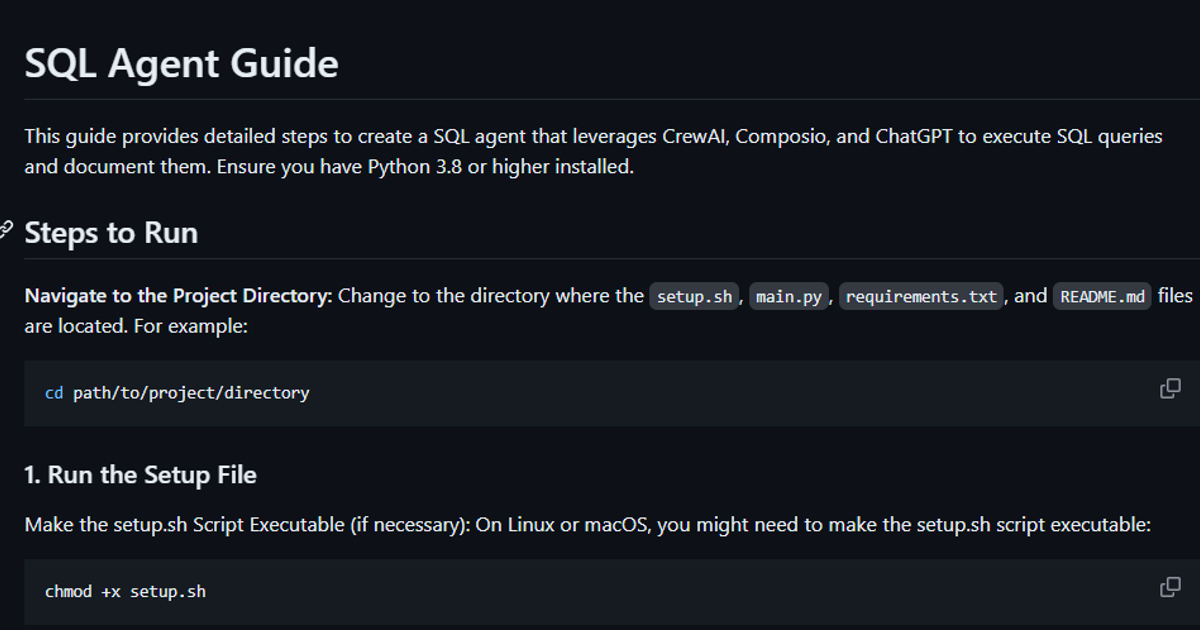Click the setup.sh inline code label
Screen dimensions: 1200x630
click(x=694, y=297)
